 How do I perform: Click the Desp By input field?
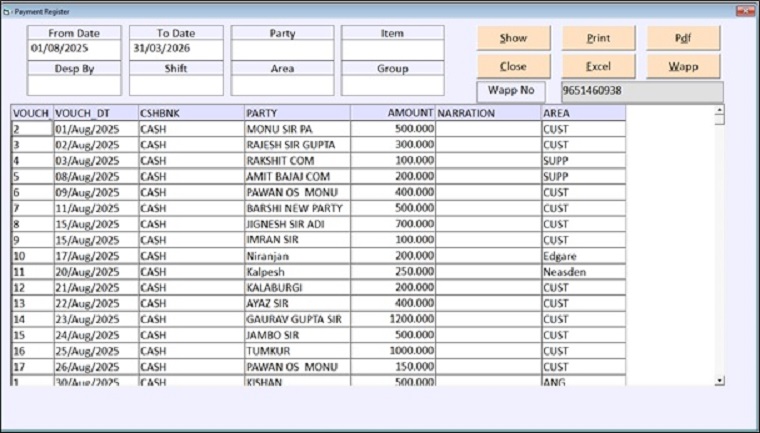point(74,85)
